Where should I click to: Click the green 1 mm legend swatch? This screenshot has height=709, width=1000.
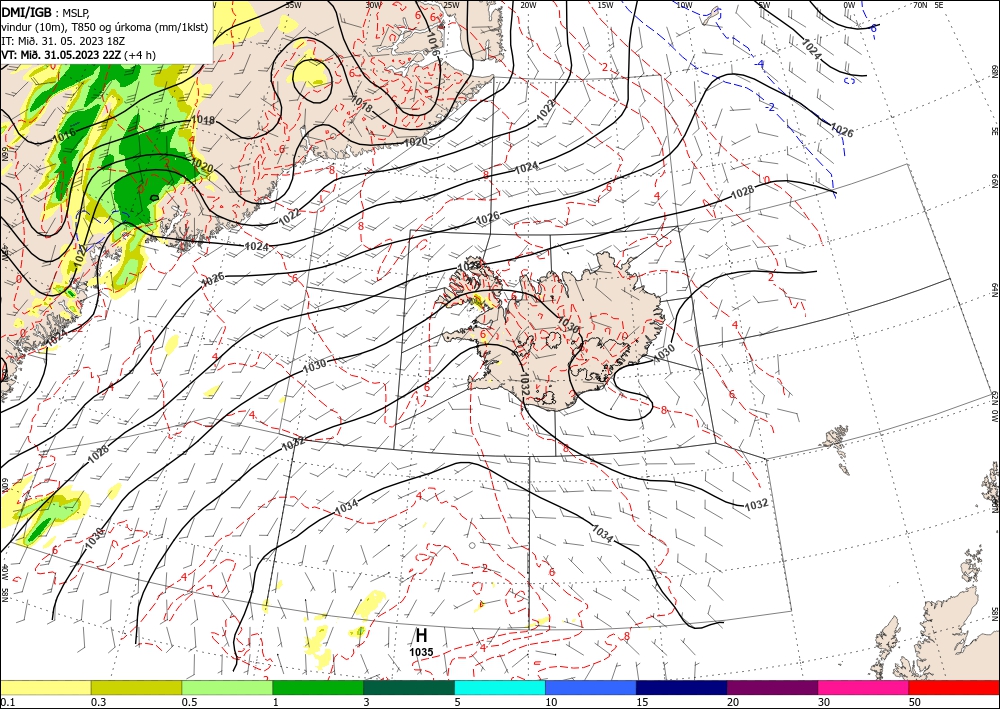coord(318,687)
